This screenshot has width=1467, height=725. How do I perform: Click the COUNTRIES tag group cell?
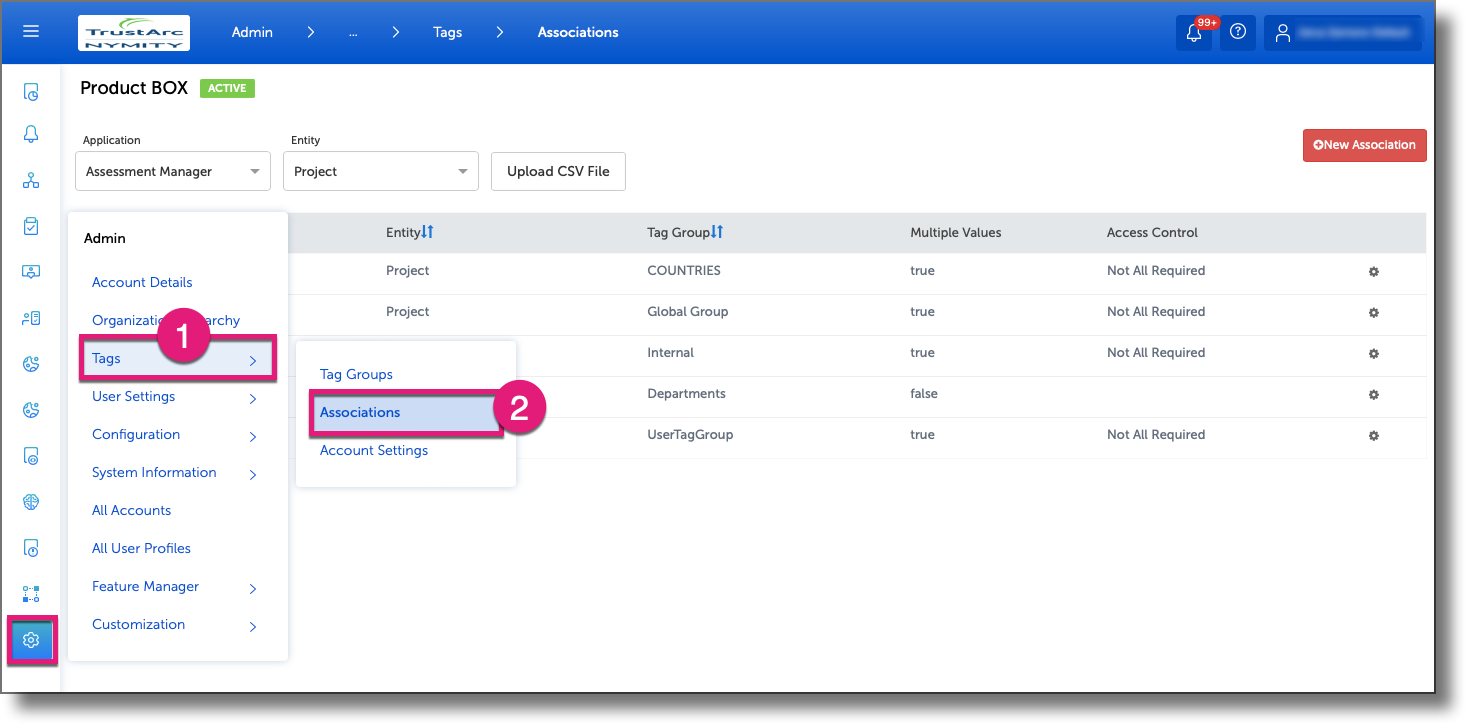[x=684, y=270]
